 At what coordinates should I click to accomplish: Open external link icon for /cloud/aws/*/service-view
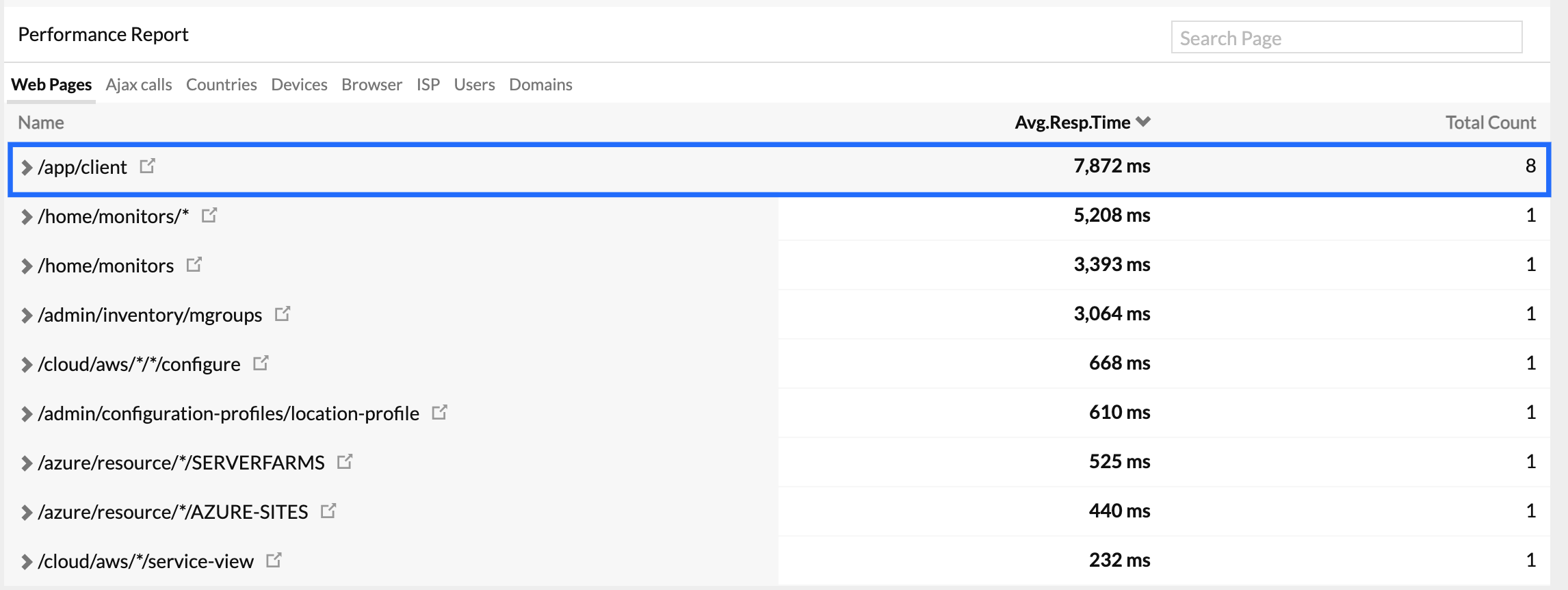click(274, 561)
